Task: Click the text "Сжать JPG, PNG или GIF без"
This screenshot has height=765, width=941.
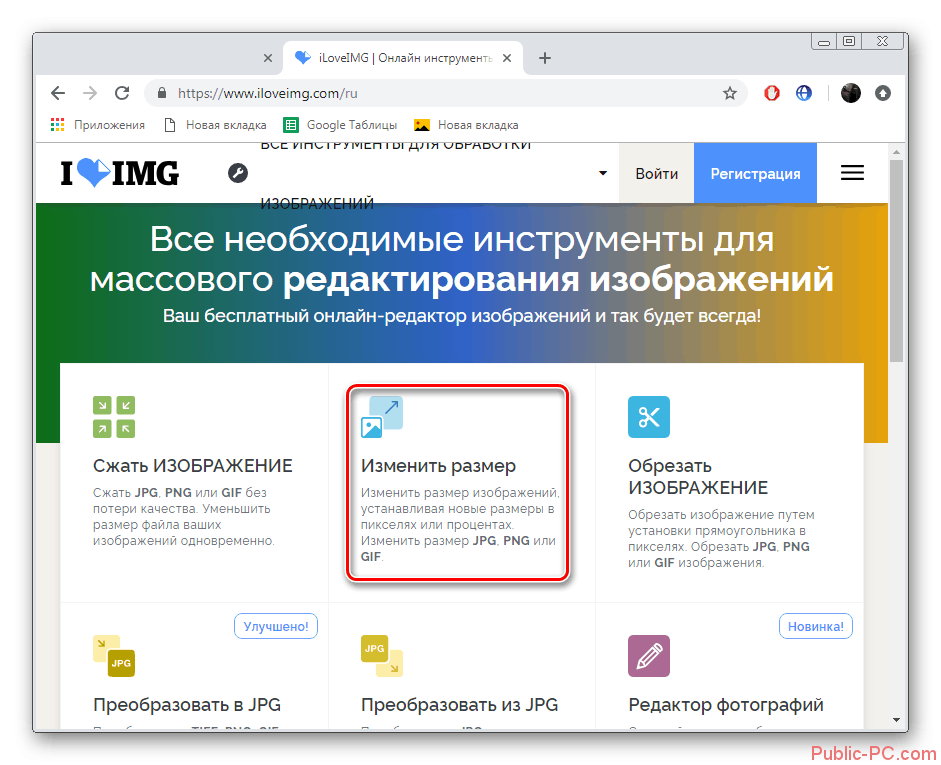Action: pyautogui.click(x=179, y=493)
